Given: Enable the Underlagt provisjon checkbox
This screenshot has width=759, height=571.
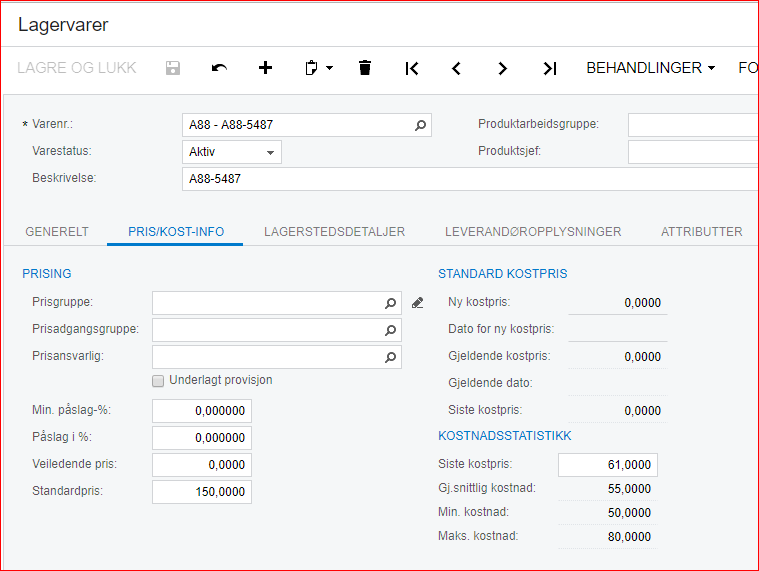Looking at the screenshot, I should 158,381.
